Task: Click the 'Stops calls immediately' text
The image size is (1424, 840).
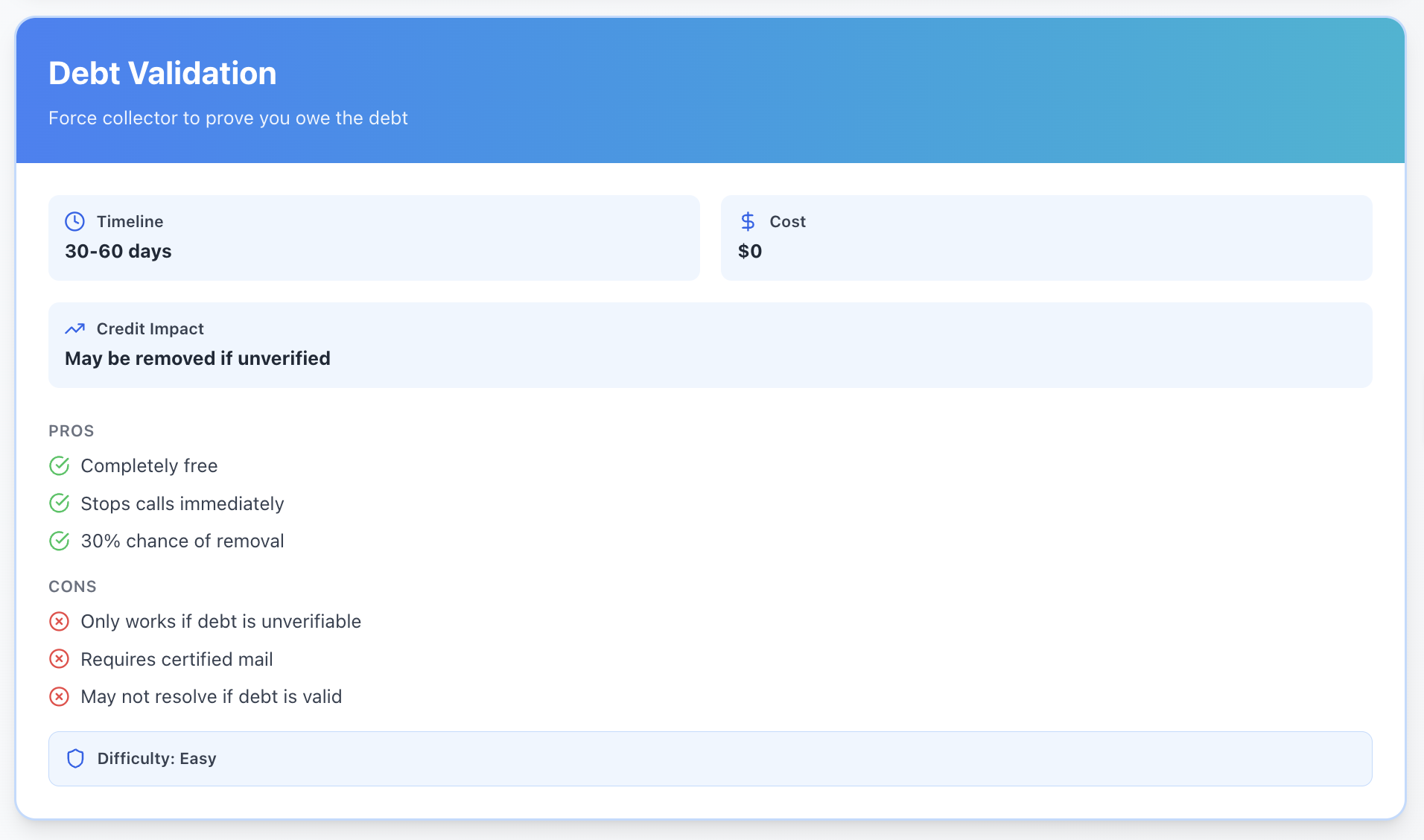Action: 182,503
